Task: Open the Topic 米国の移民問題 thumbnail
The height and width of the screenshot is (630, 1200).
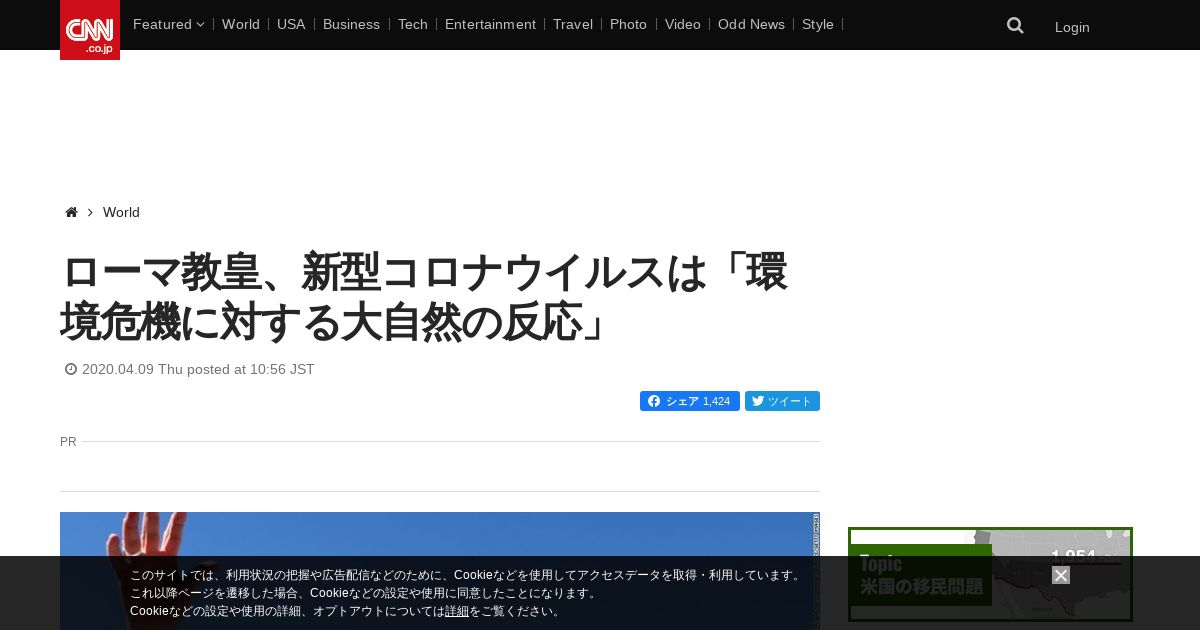Action: (990, 575)
